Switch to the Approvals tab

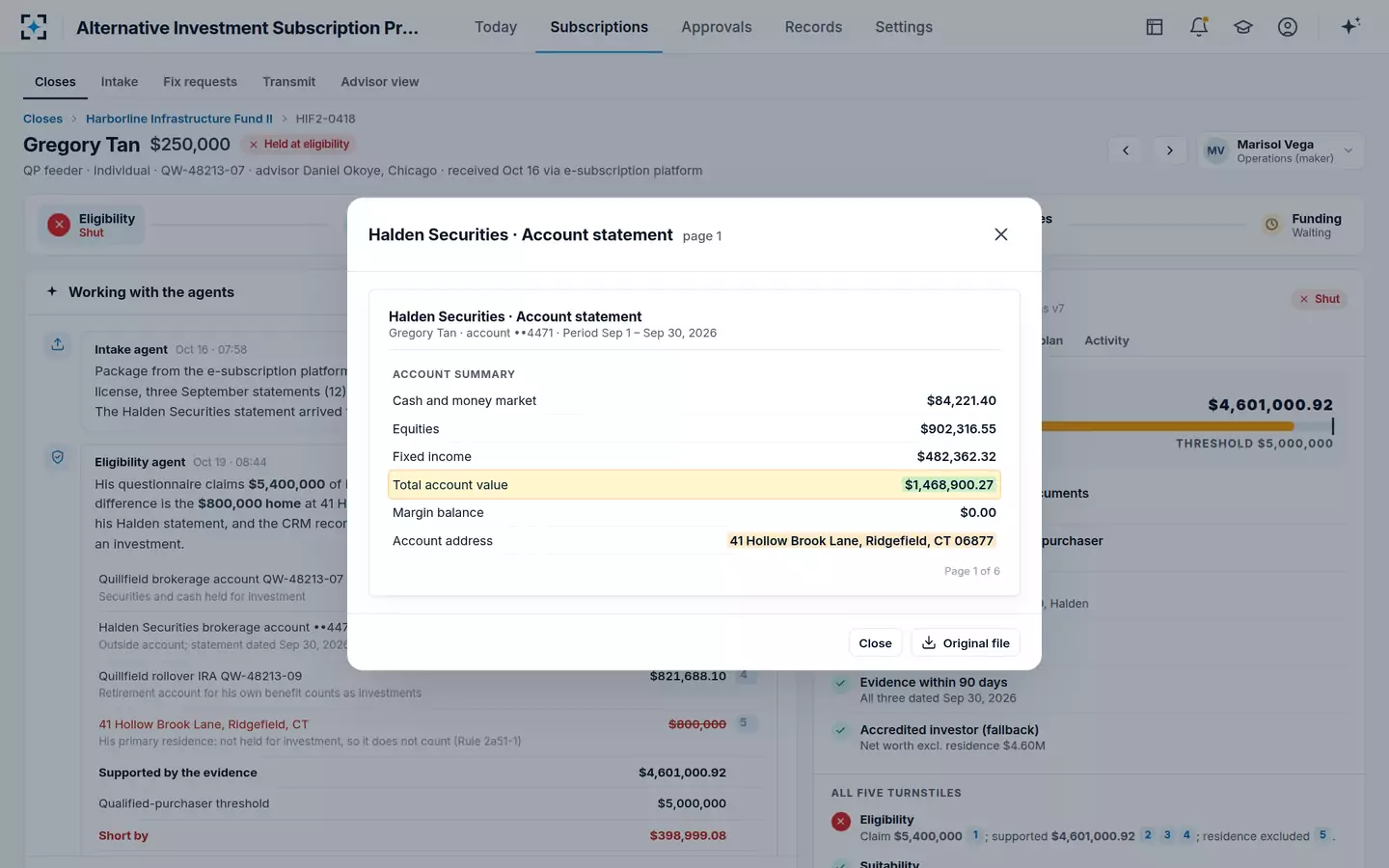(x=717, y=27)
